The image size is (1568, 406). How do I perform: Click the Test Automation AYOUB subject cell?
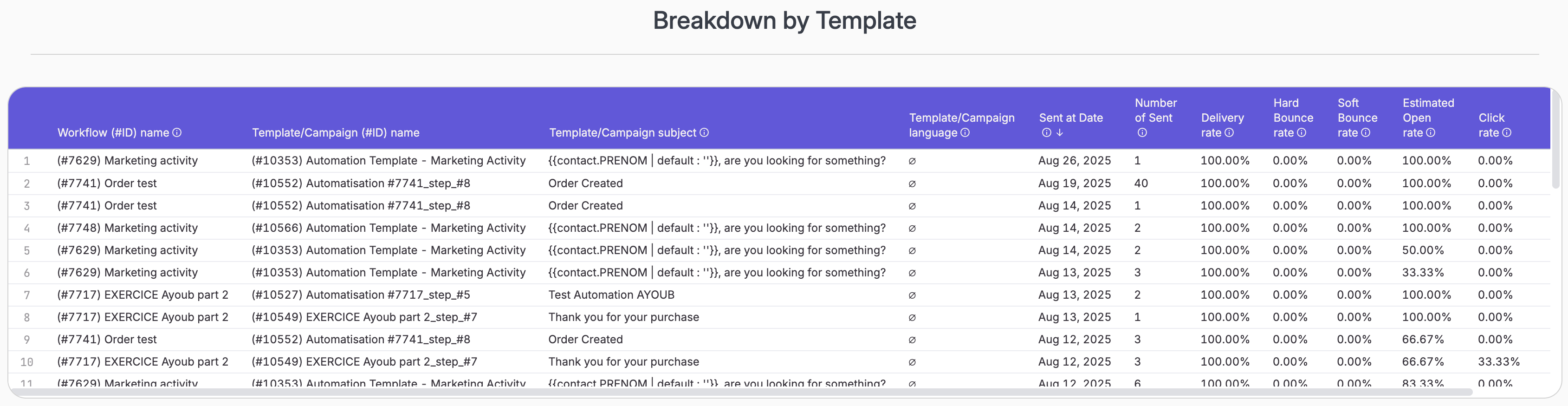[x=611, y=295]
